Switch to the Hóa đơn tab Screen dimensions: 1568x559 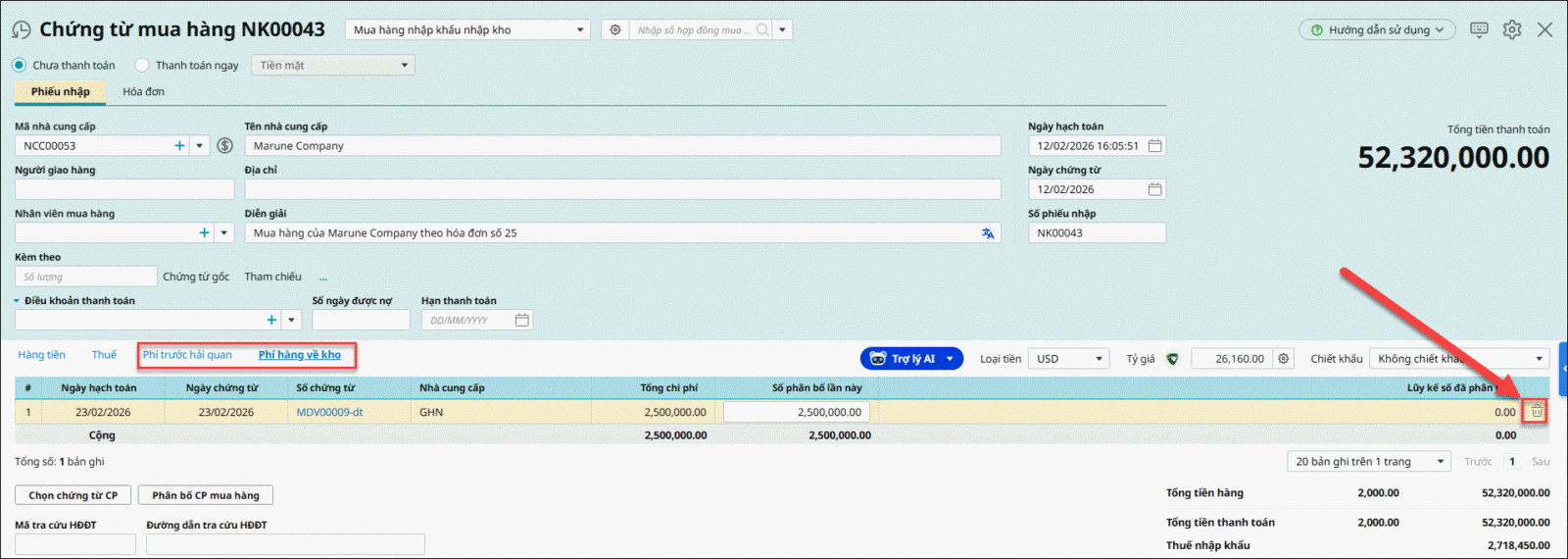pos(143,92)
